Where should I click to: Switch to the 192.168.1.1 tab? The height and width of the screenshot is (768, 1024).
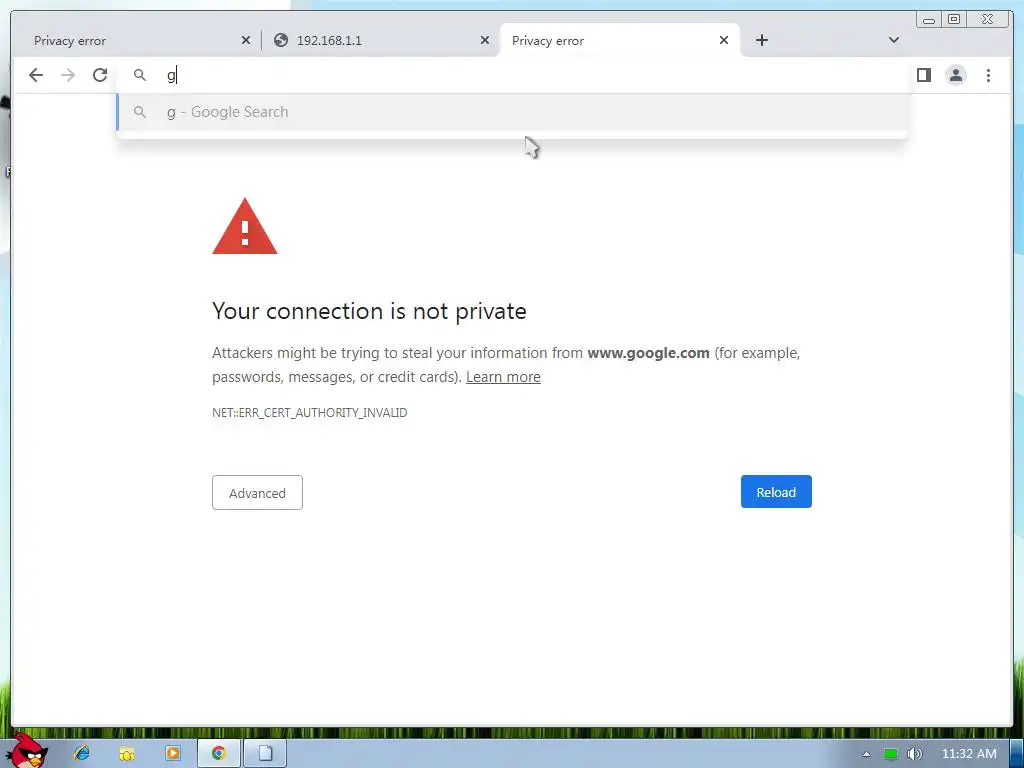pyautogui.click(x=381, y=40)
